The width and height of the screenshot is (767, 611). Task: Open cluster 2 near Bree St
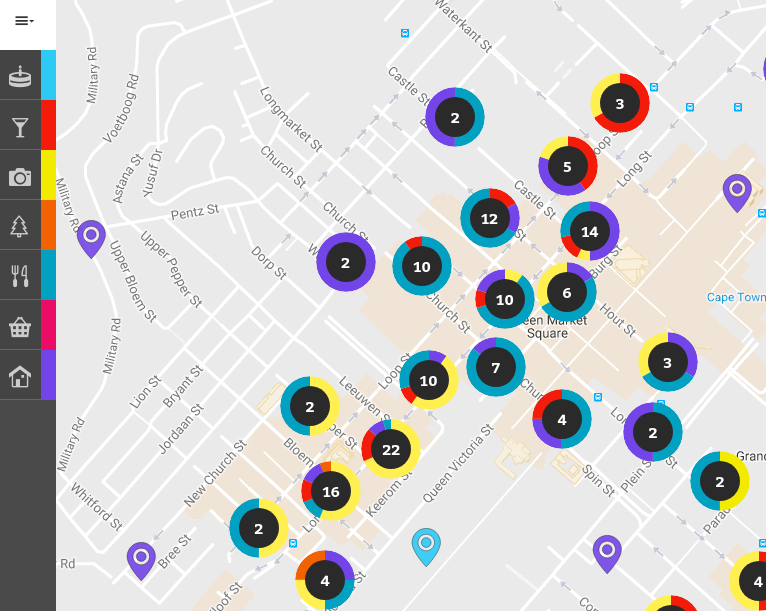click(259, 528)
